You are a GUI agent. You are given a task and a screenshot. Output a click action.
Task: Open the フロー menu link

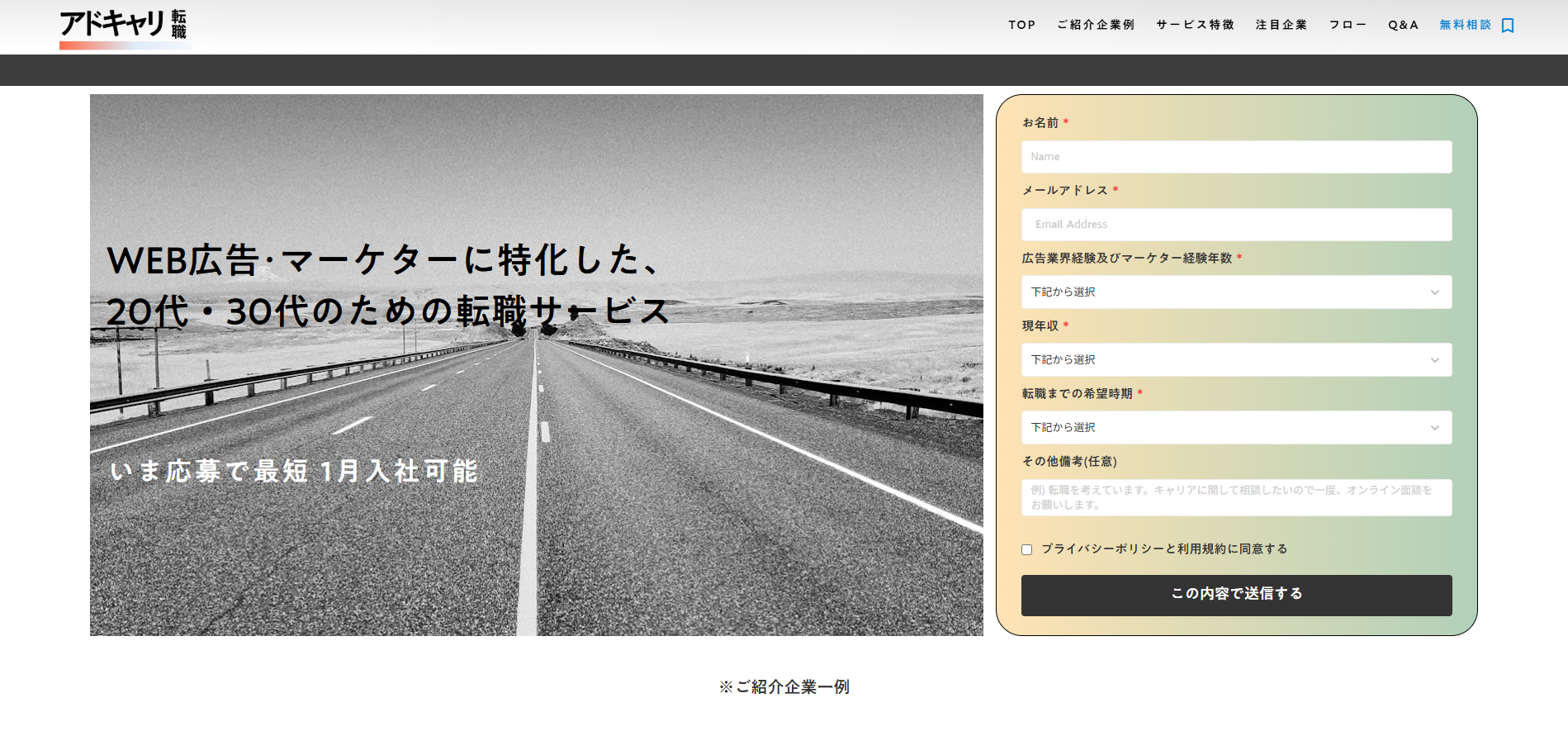[x=1348, y=25]
